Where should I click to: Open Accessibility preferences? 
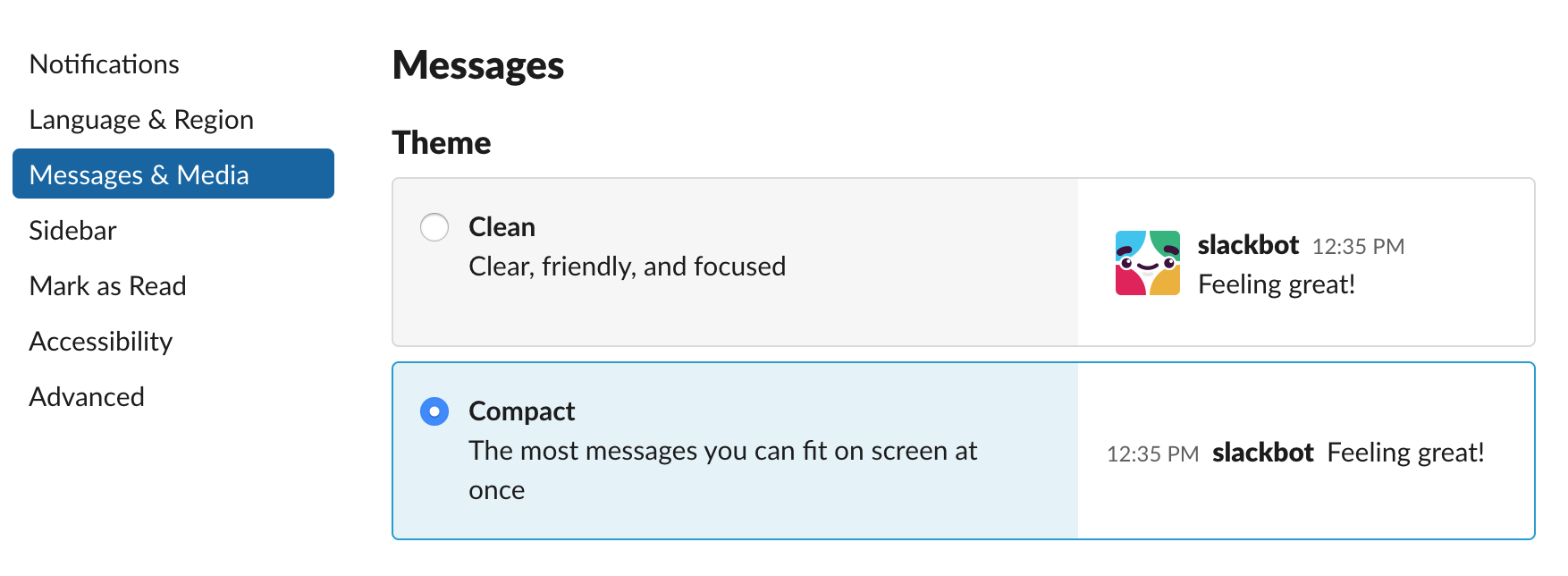pyautogui.click(x=101, y=341)
